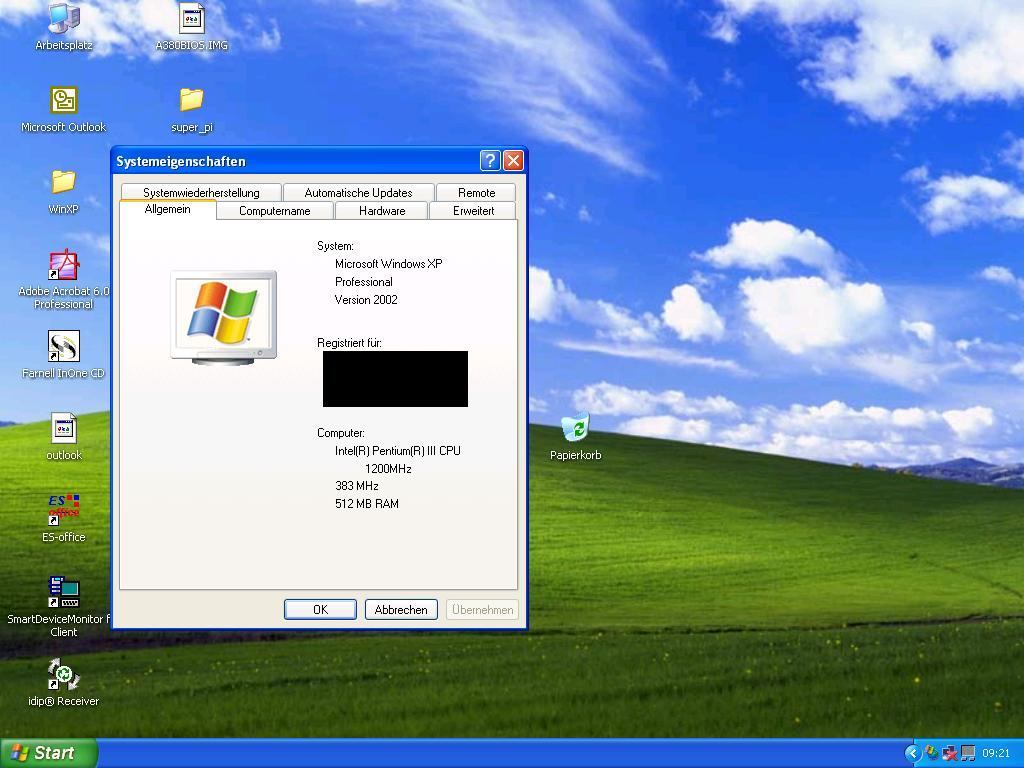
Task: Click the 'Microsoft Windows XP' text
Action: [389, 264]
